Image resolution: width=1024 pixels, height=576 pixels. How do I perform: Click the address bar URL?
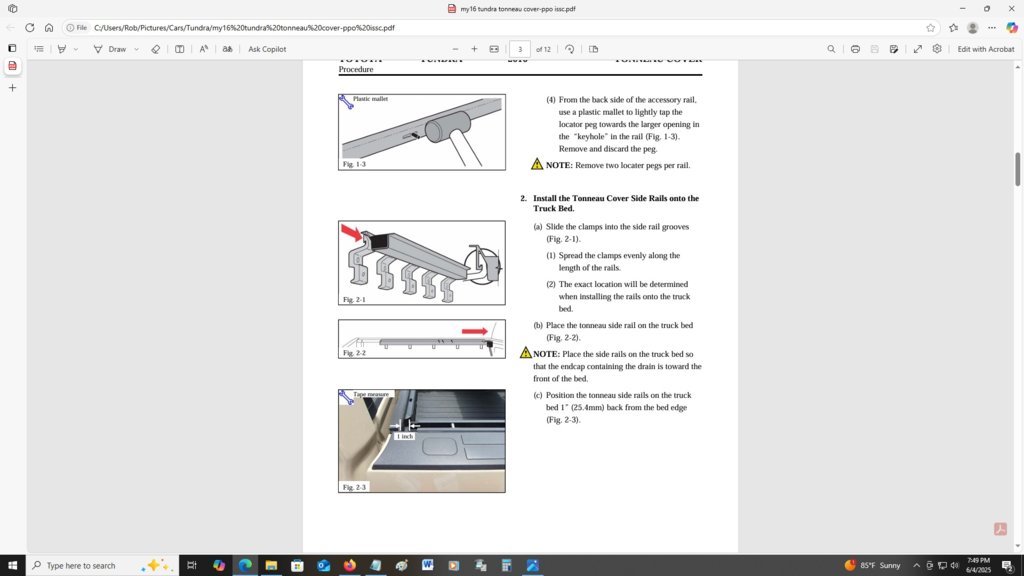[244, 27]
